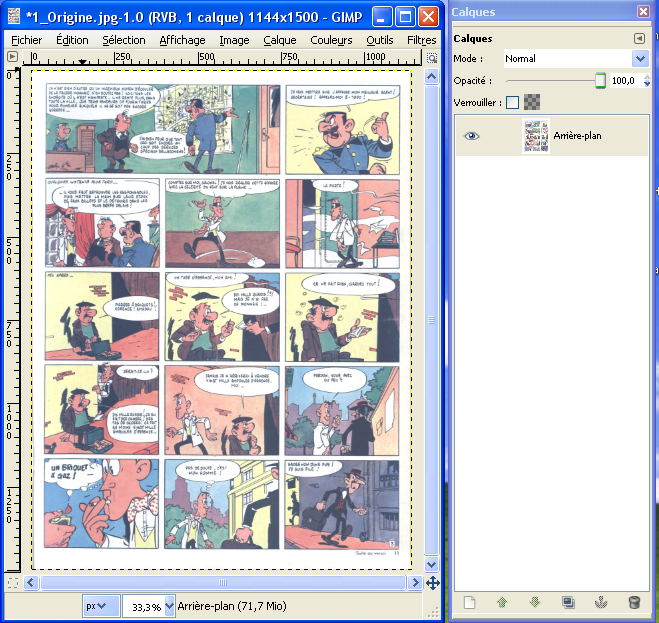Enable the Verrouiller pixels checkbox
Image resolution: width=659 pixels, height=623 pixels.
click(512, 102)
